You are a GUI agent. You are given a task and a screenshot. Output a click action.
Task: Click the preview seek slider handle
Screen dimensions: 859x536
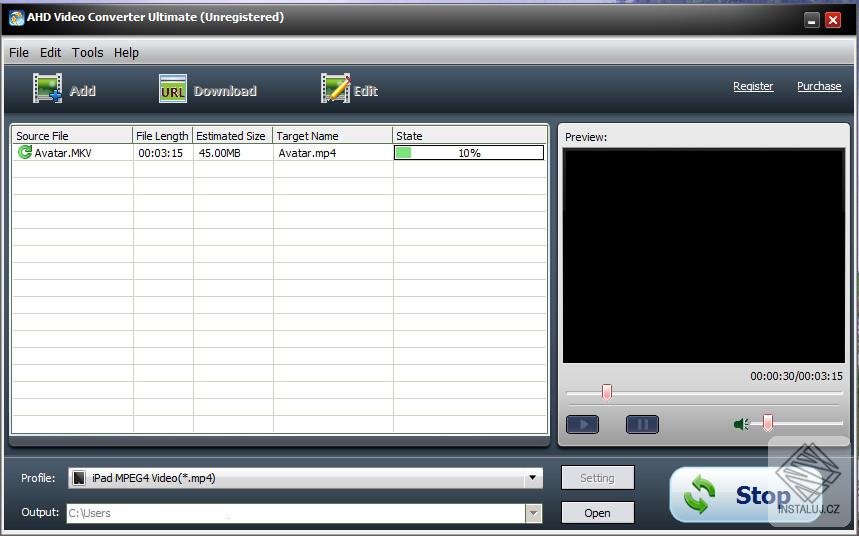[x=606, y=392]
